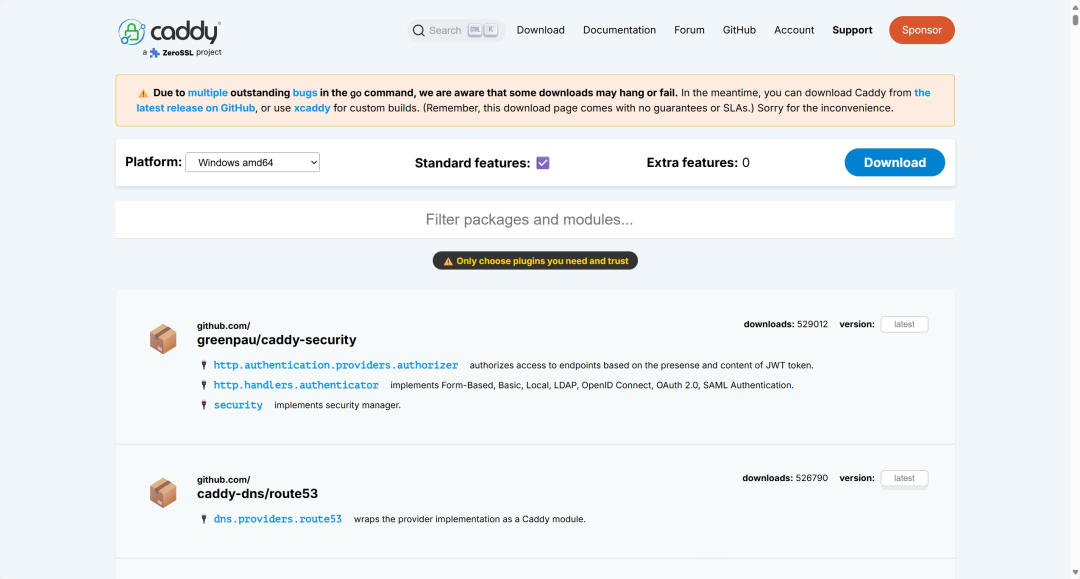Open the Platform dropdown
Viewport: 1080px width, 579px height.
pos(252,162)
